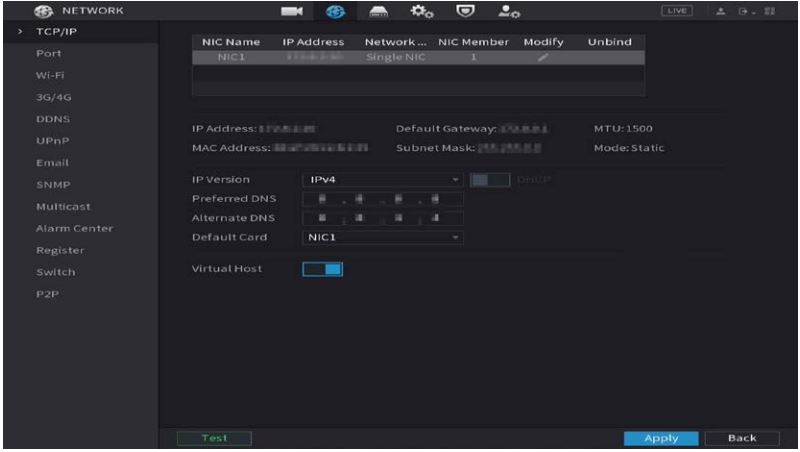800x452 pixels.
Task: Click the Apply button
Action: point(661,438)
